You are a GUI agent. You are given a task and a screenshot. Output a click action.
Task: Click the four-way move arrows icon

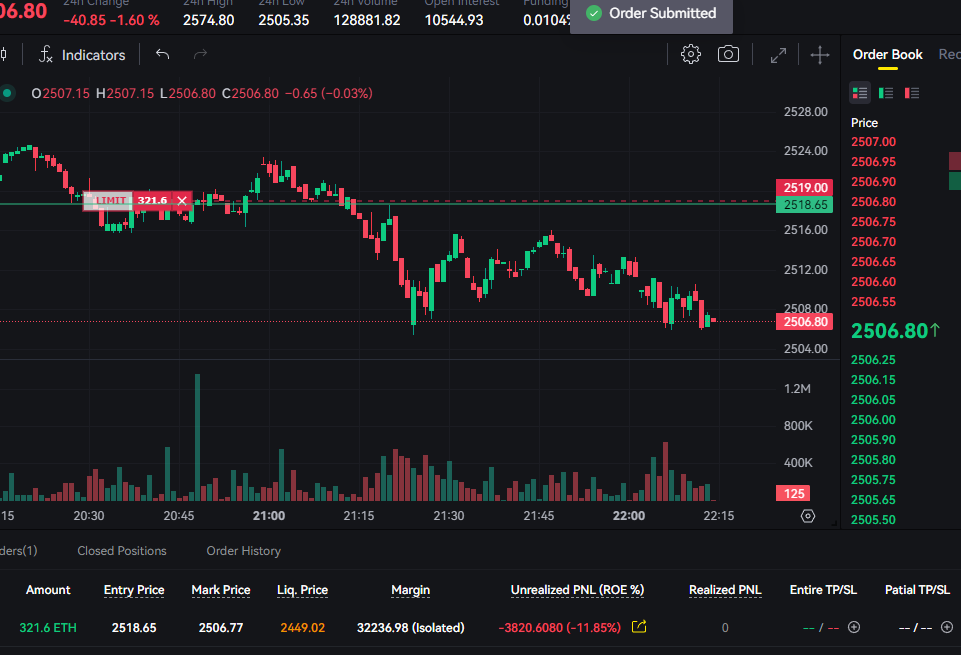pyautogui.click(x=820, y=56)
